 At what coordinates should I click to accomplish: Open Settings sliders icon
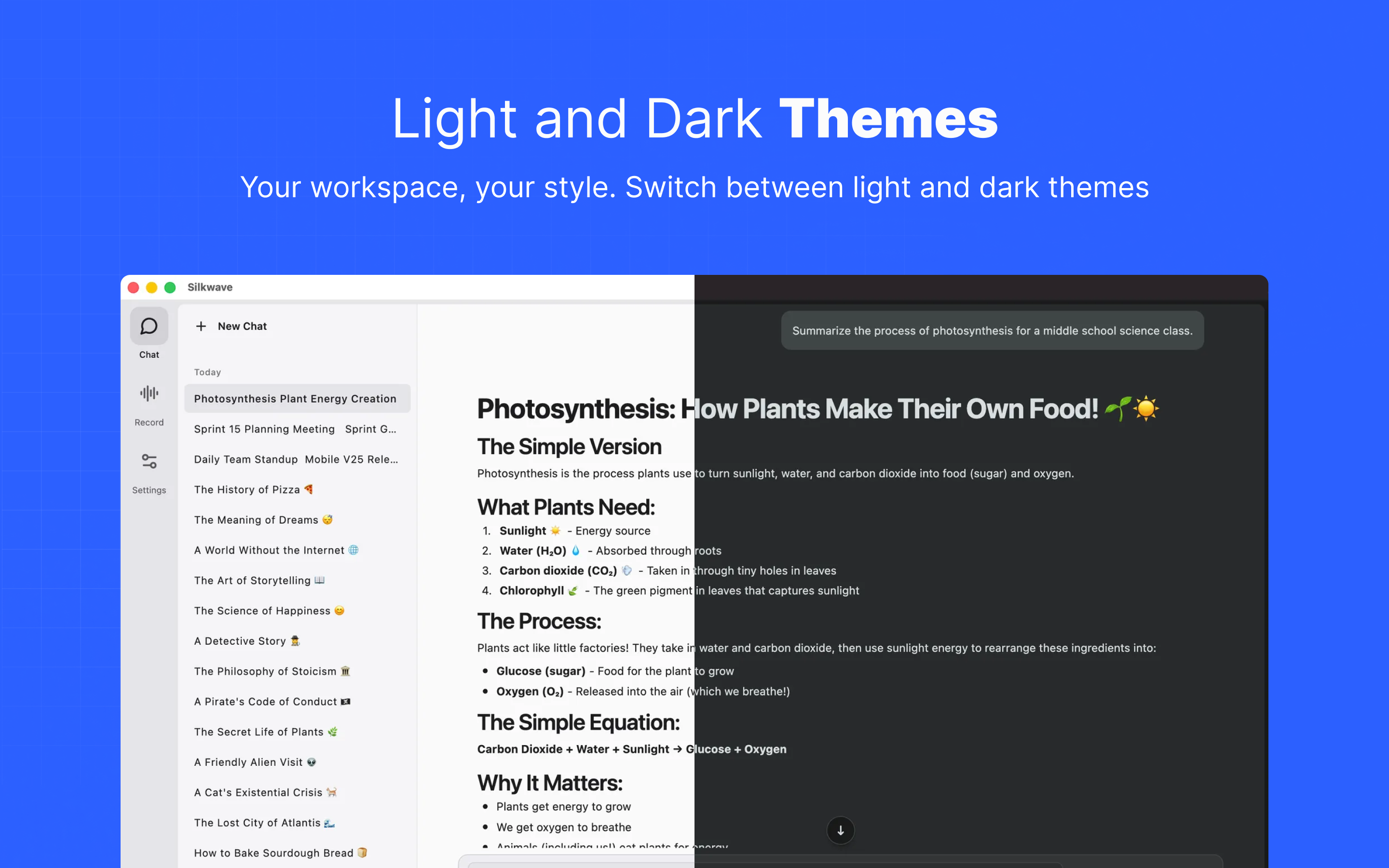click(149, 461)
